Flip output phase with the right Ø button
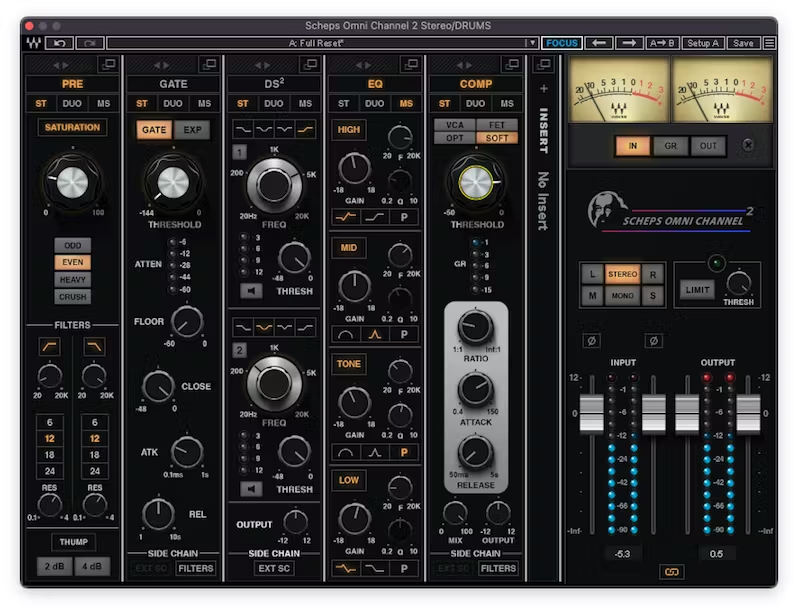Image resolution: width=798 pixels, height=612 pixels. pyautogui.click(x=654, y=340)
